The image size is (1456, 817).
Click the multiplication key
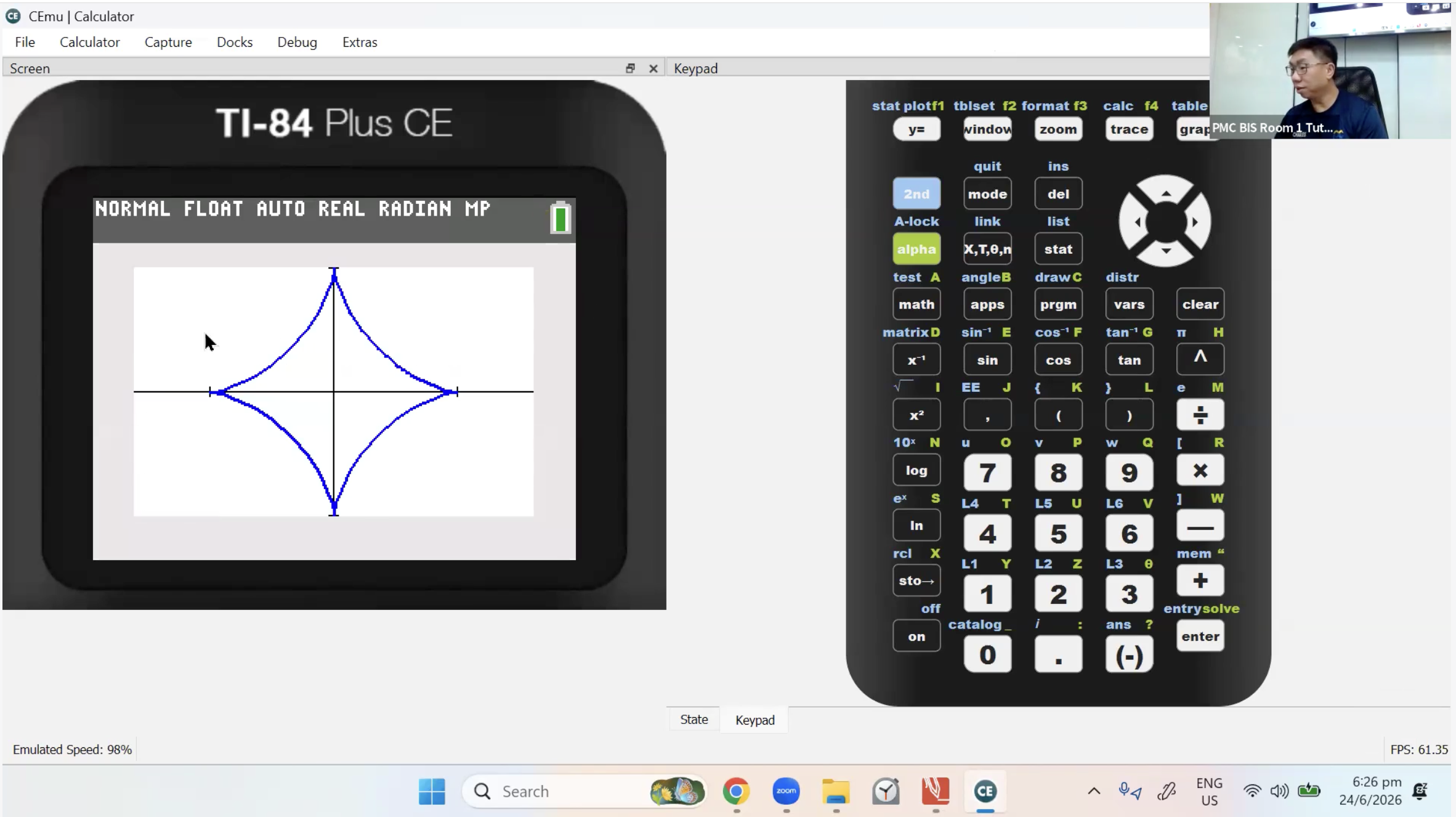pos(1200,470)
